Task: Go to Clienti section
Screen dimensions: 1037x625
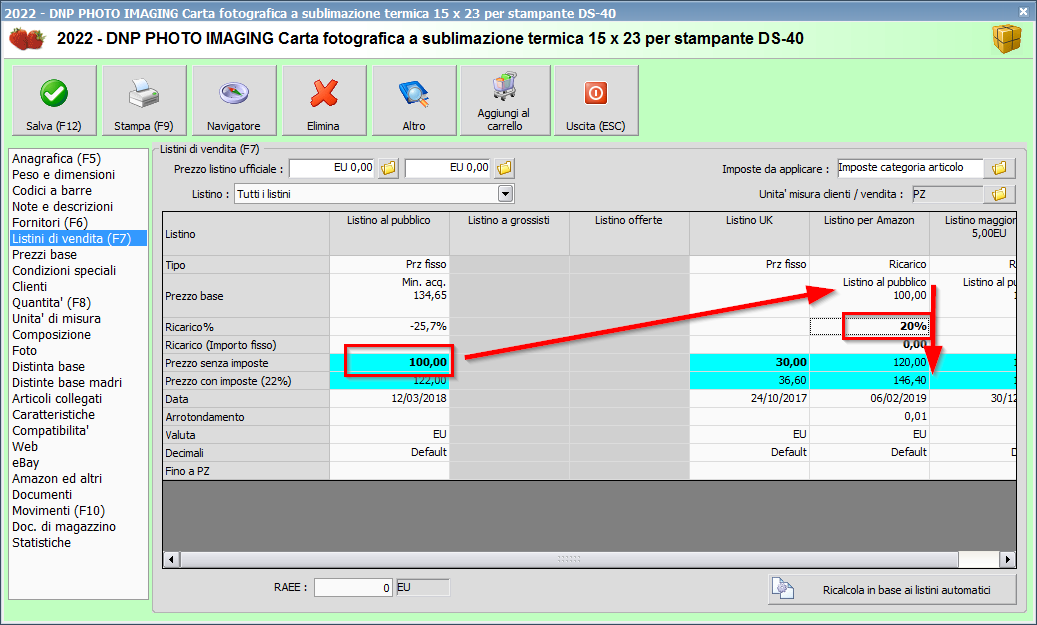Action: coord(29,286)
